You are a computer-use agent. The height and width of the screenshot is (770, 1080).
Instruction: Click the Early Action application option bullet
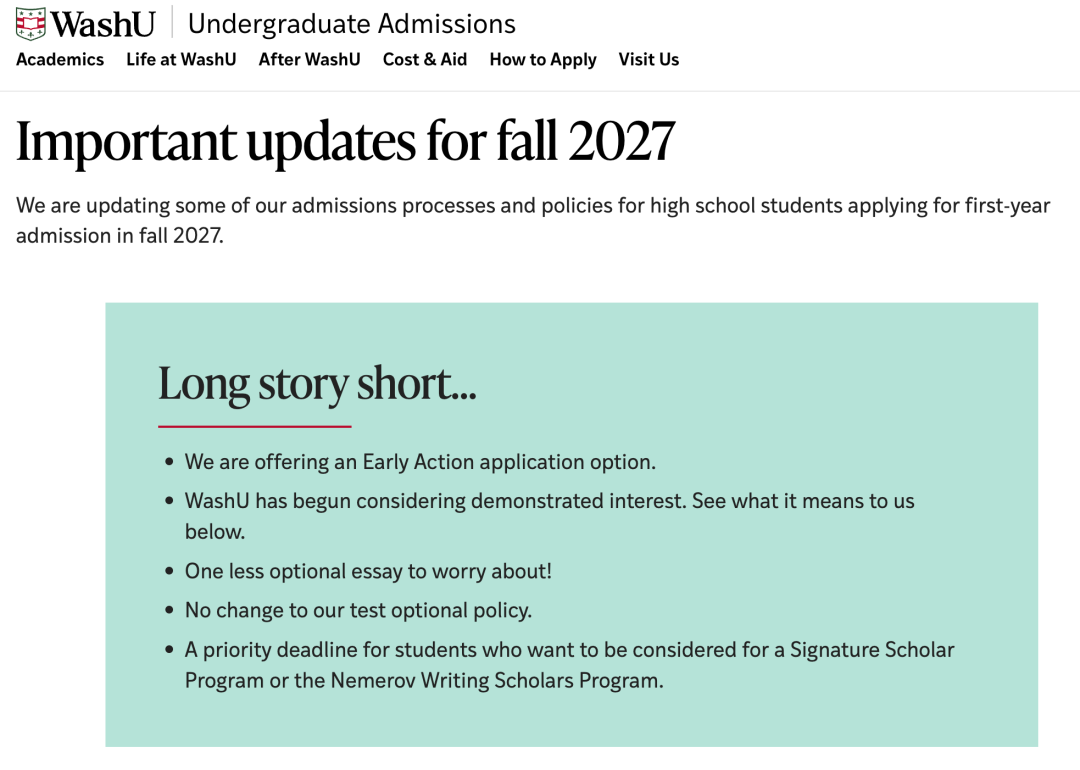coord(420,462)
